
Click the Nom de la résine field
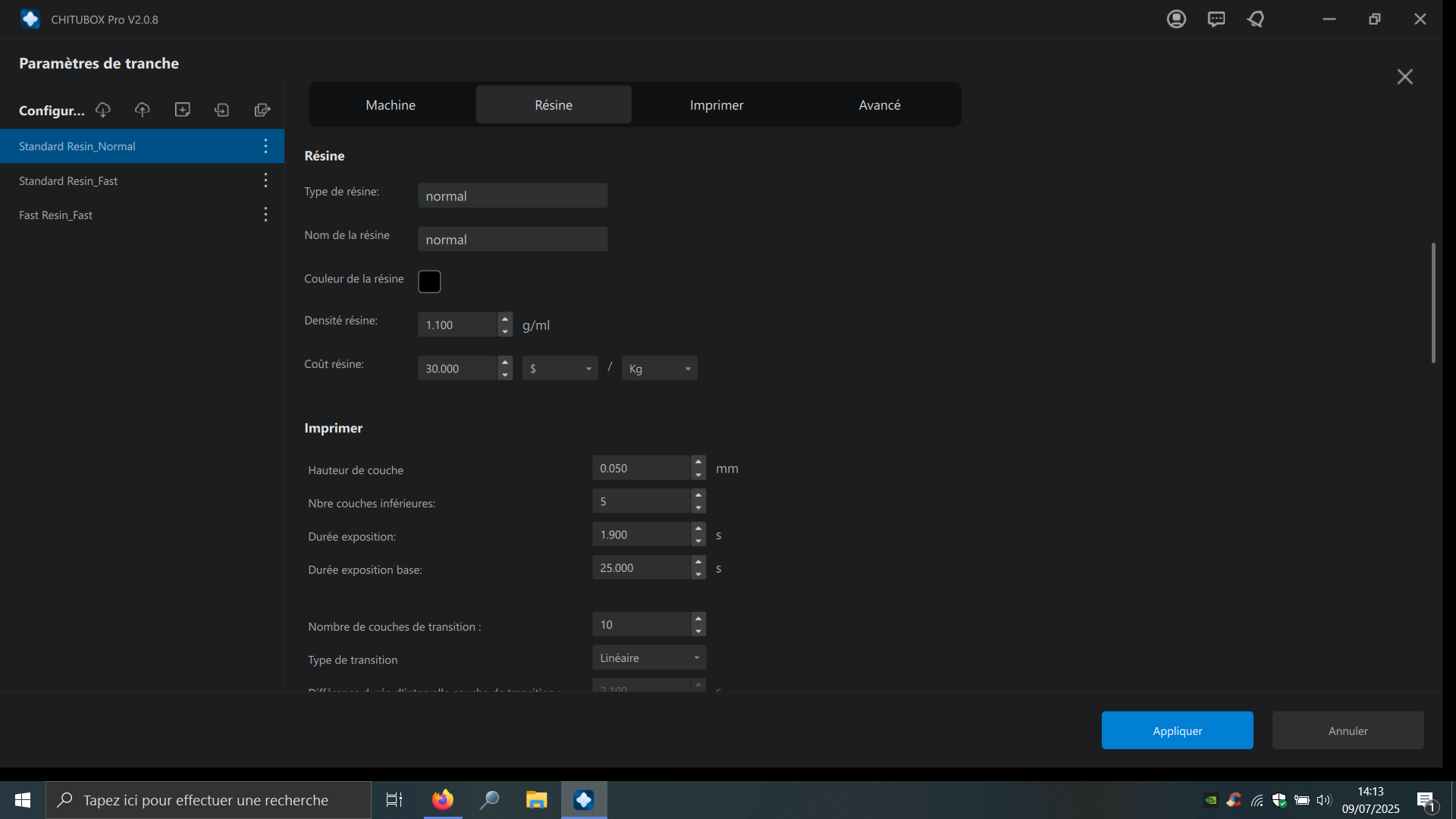(513, 239)
